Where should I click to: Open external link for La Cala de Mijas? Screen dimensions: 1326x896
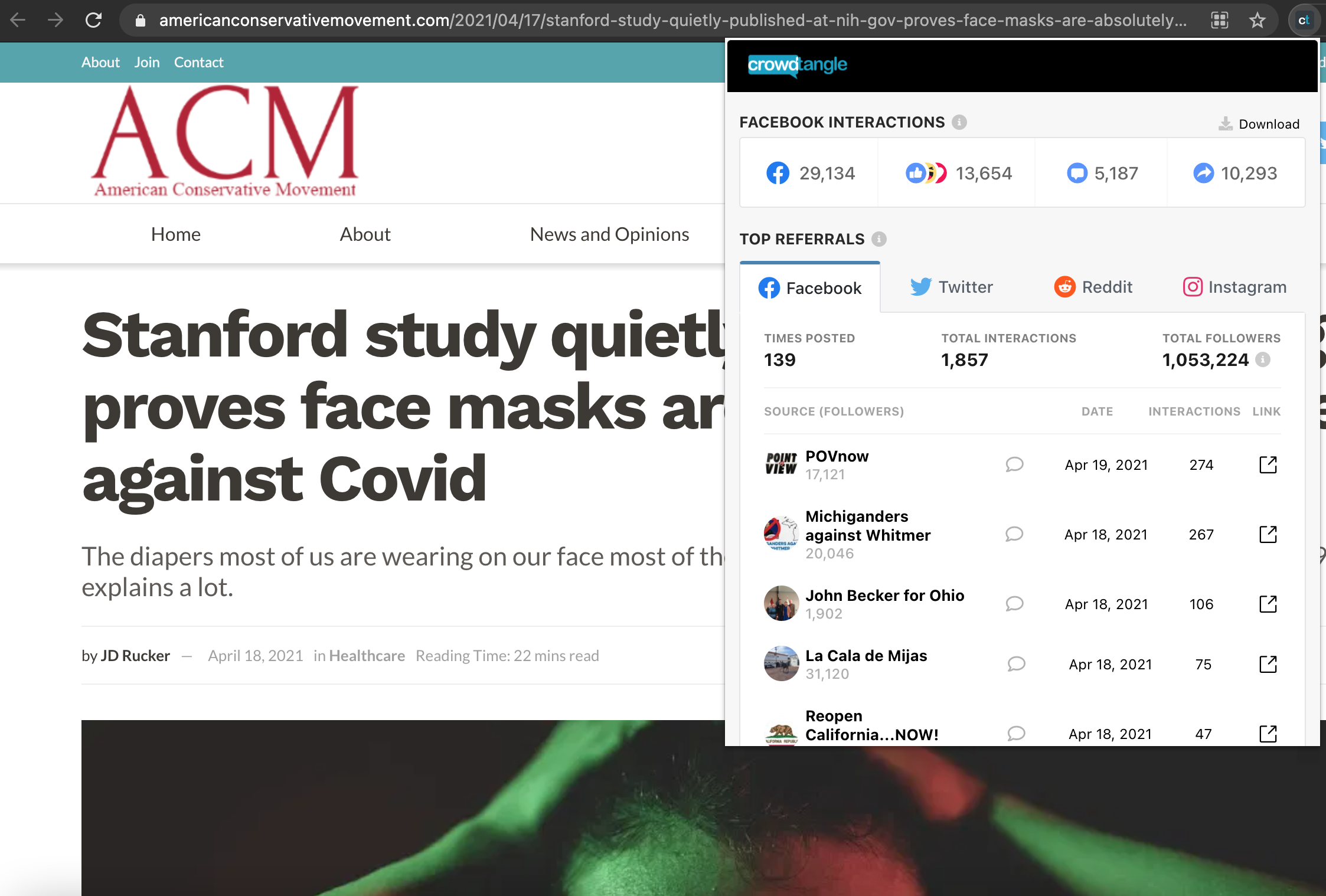(x=1268, y=664)
